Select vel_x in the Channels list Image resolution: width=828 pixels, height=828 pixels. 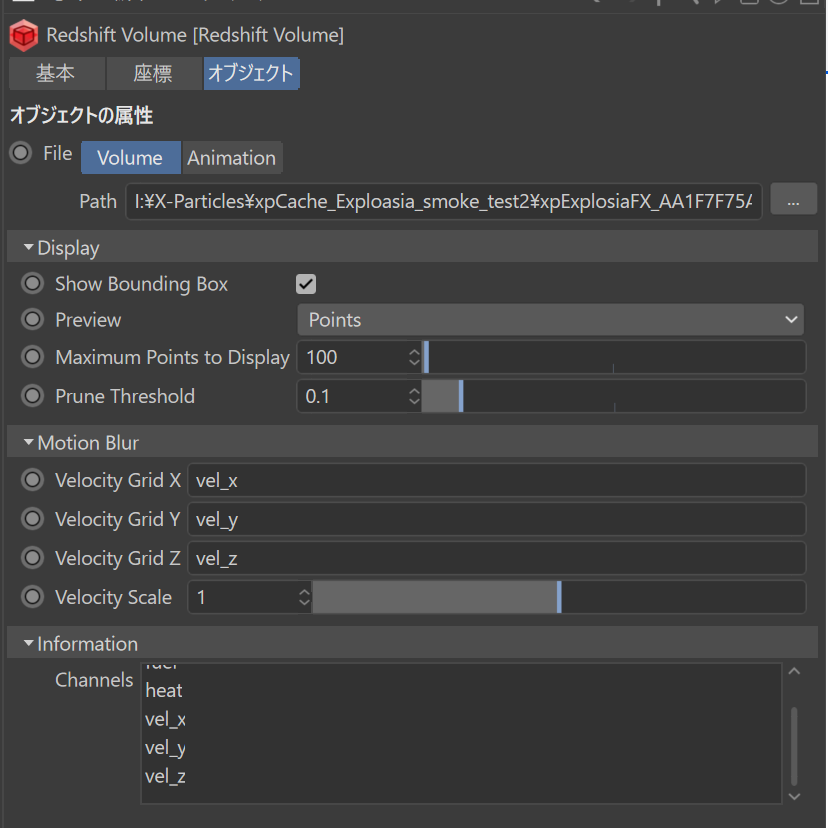coord(165,719)
